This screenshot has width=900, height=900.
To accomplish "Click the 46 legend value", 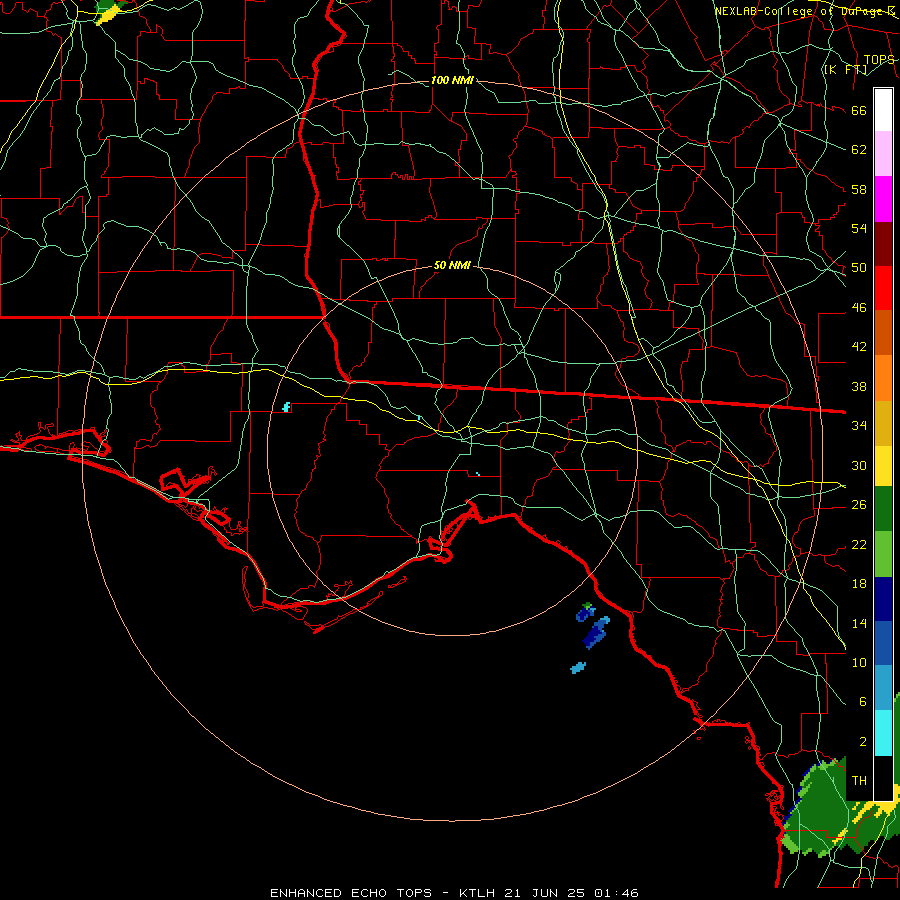I will tap(859, 308).
